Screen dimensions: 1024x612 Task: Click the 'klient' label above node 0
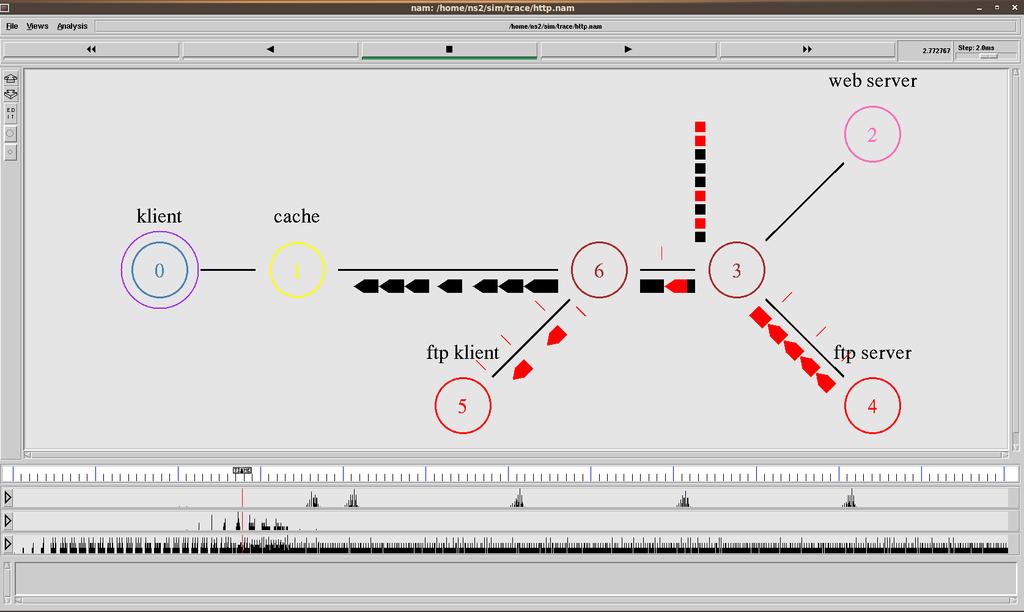tap(159, 216)
